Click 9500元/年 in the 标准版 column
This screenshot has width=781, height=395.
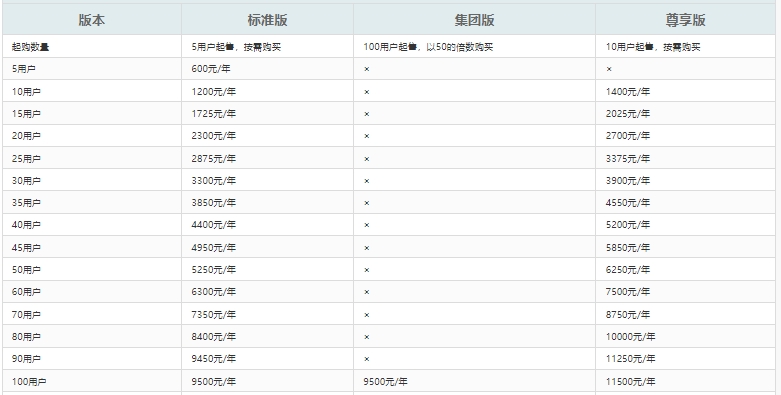(213, 382)
